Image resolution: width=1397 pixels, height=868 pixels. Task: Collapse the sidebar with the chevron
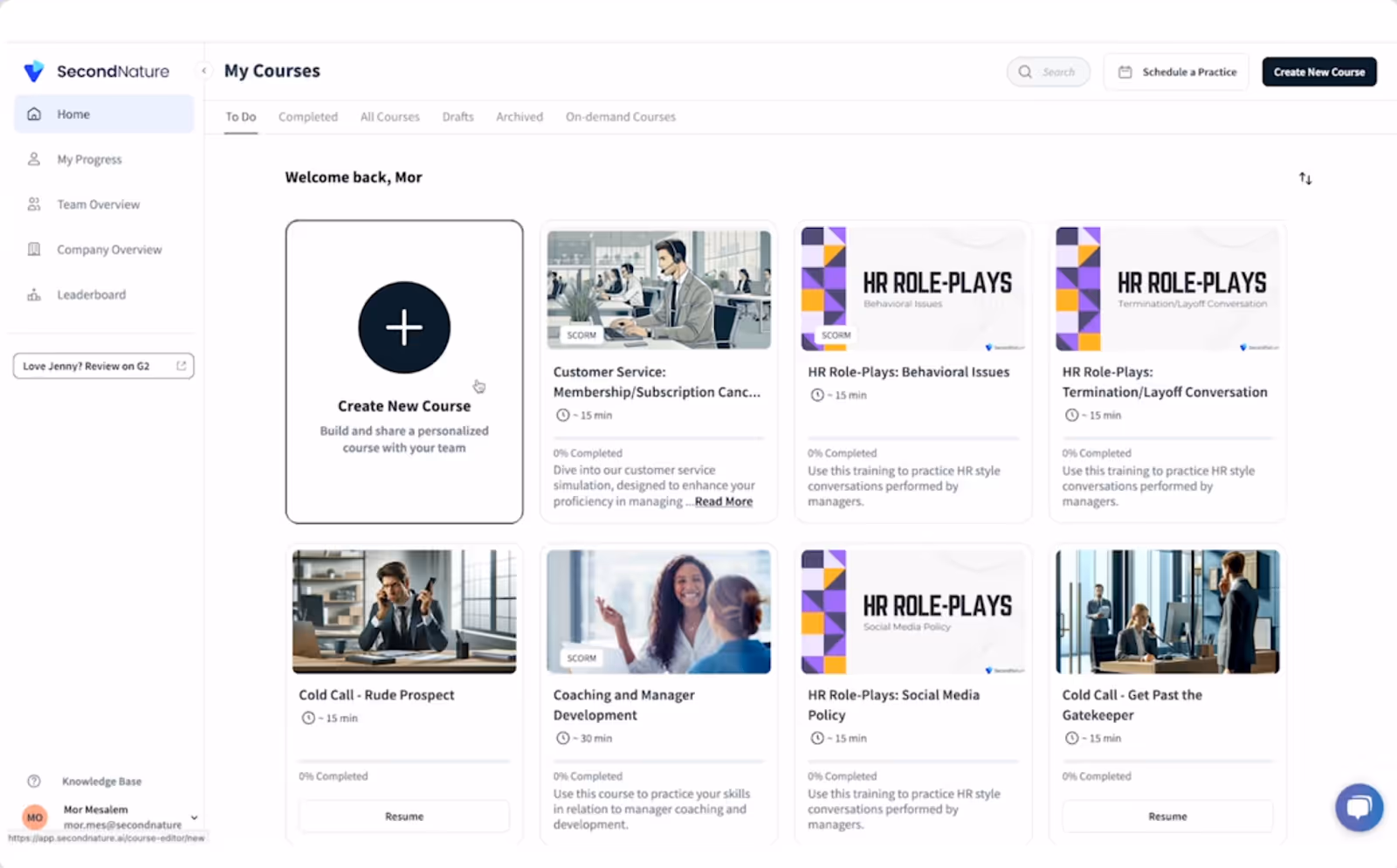tap(204, 71)
